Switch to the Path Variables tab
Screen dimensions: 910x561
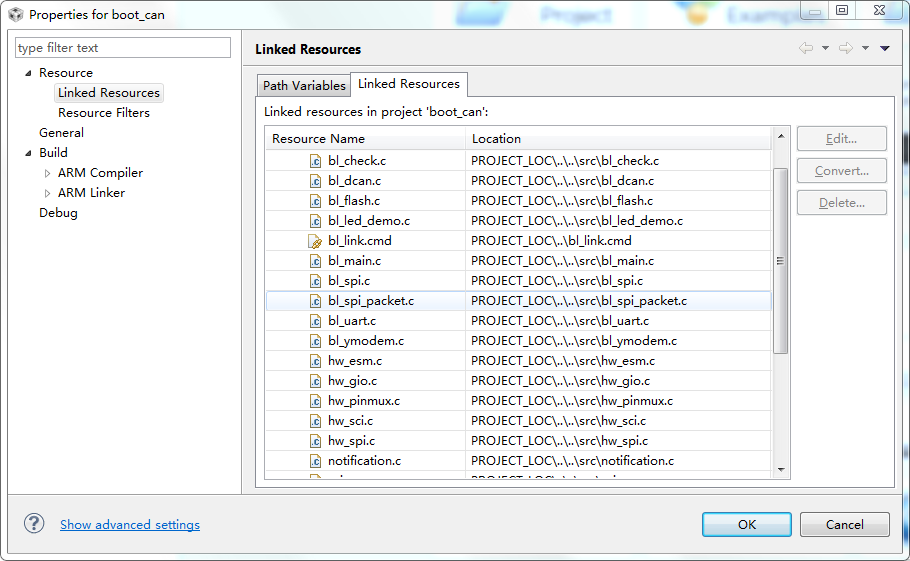tap(304, 86)
